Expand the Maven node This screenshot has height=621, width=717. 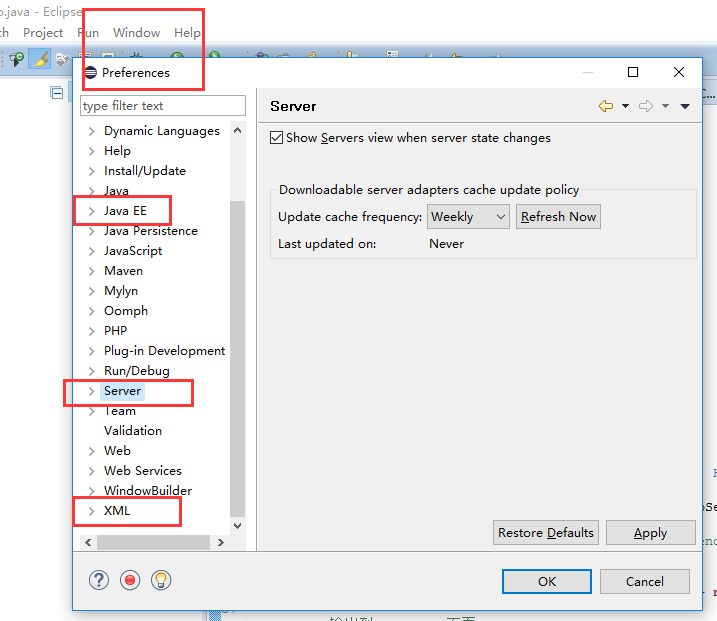point(91,271)
